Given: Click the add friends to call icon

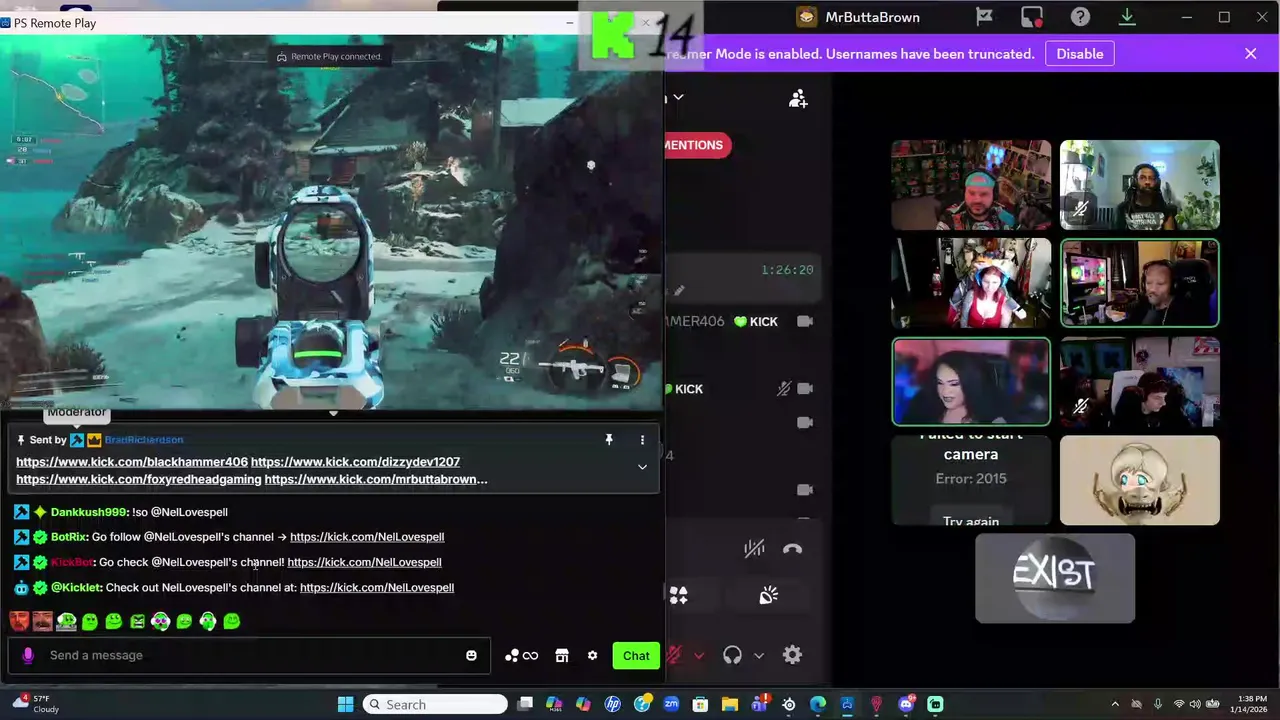Looking at the screenshot, I should [x=798, y=99].
